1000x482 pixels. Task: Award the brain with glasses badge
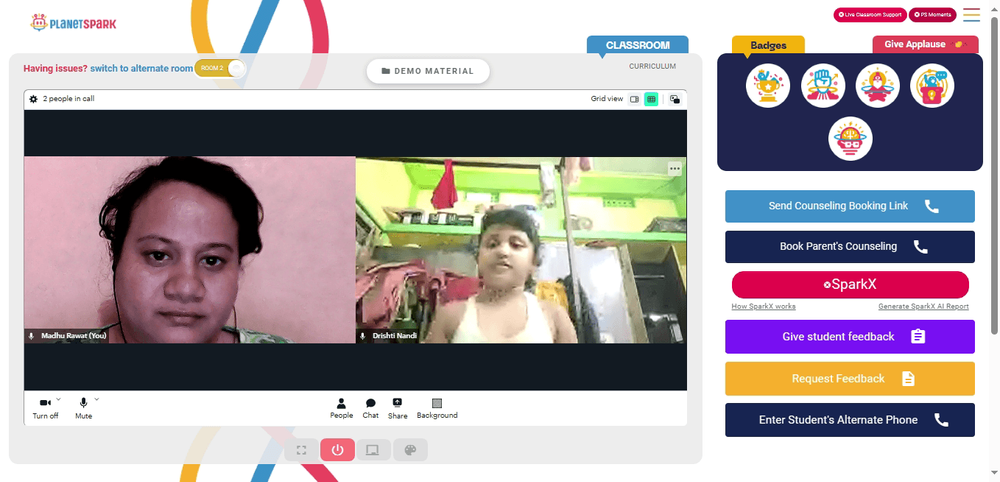851,138
